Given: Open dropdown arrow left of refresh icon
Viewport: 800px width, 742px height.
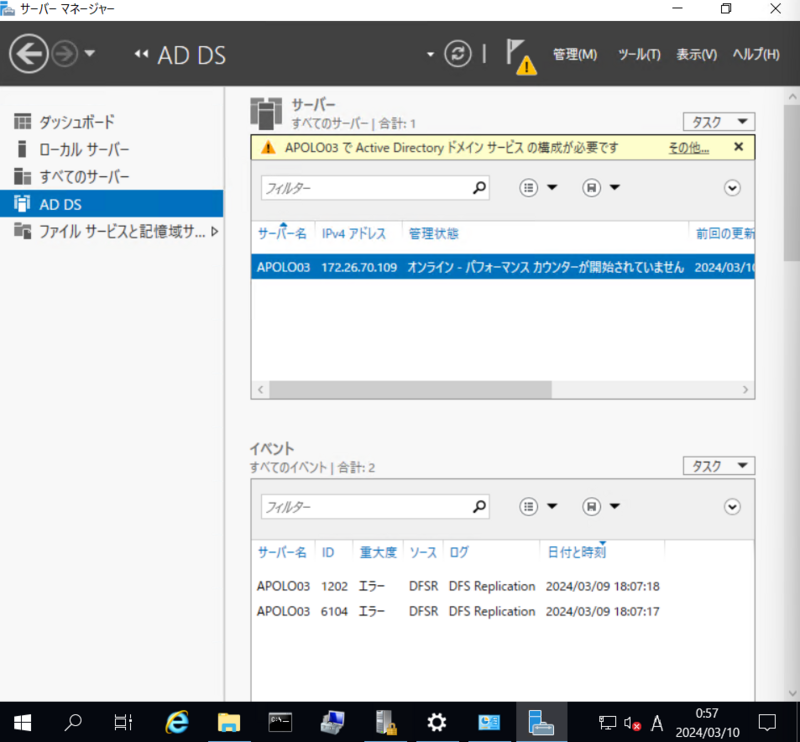Looking at the screenshot, I should pos(430,54).
